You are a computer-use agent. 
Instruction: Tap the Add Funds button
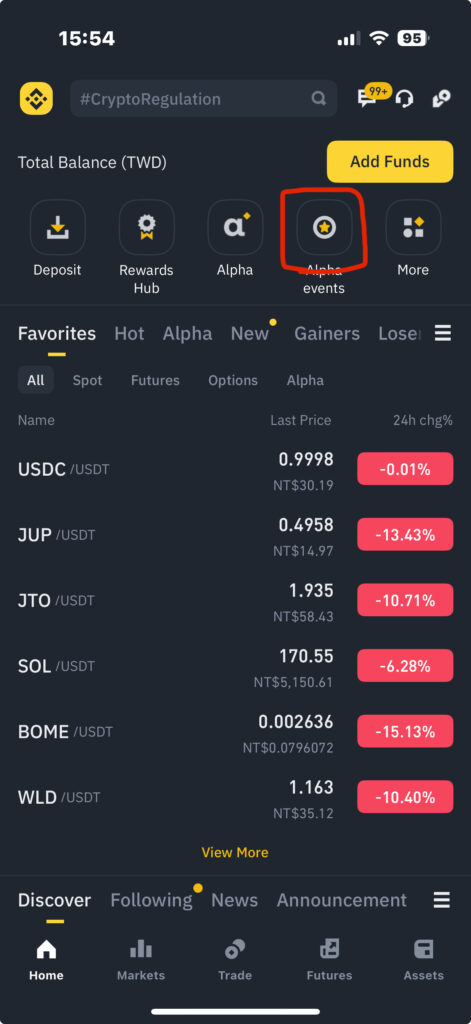click(390, 161)
